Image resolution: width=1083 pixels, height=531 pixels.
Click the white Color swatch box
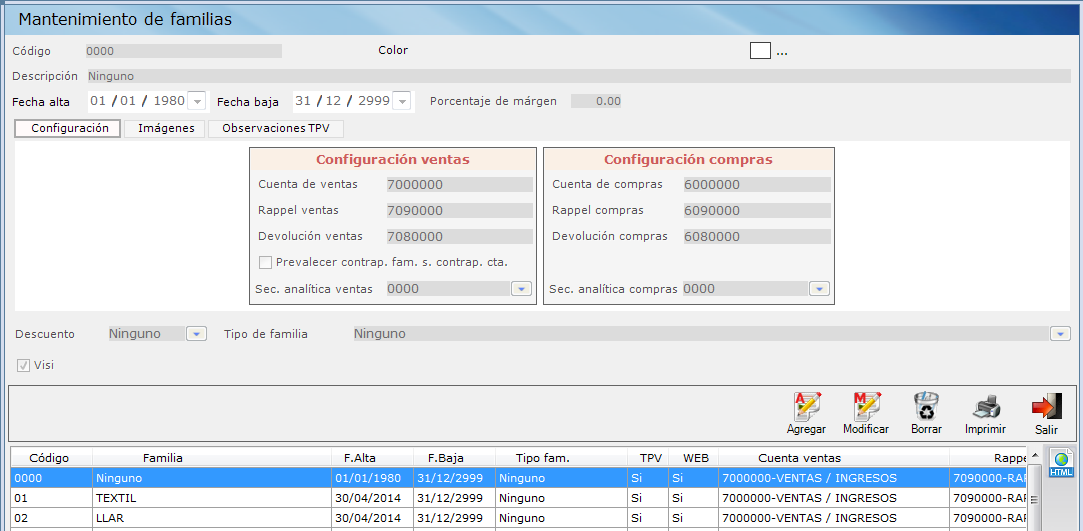[760, 51]
